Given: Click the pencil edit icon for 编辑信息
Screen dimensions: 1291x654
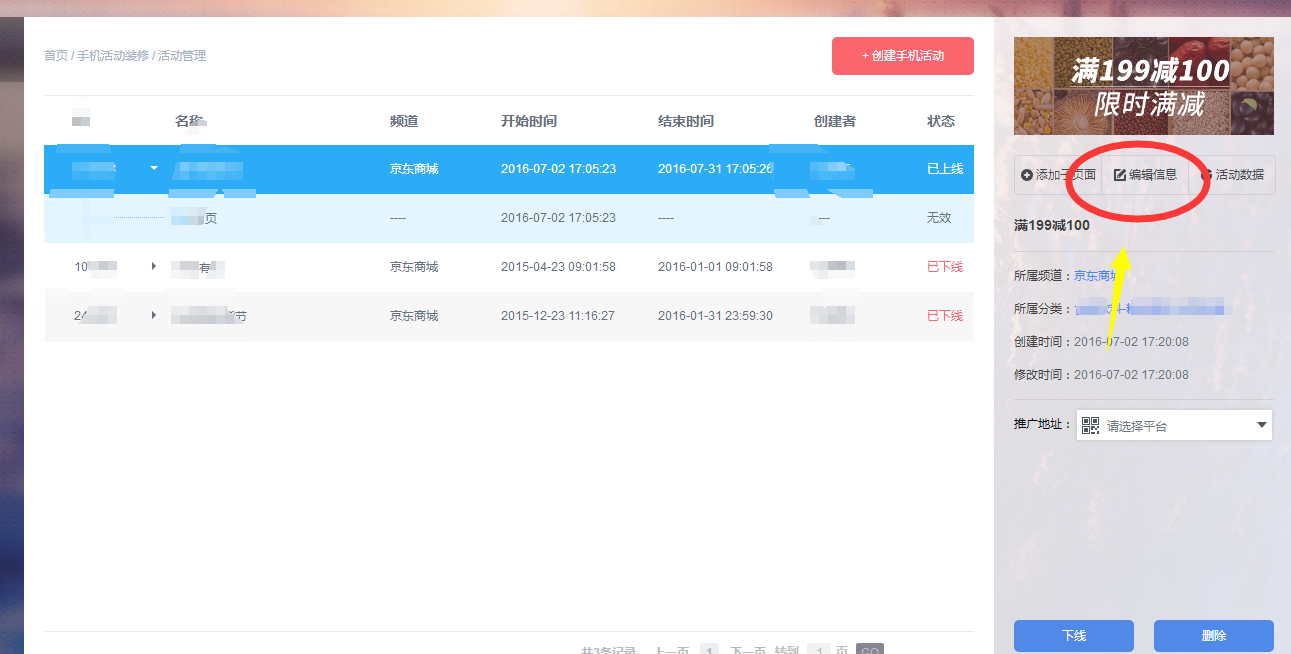Looking at the screenshot, I should point(1120,175).
